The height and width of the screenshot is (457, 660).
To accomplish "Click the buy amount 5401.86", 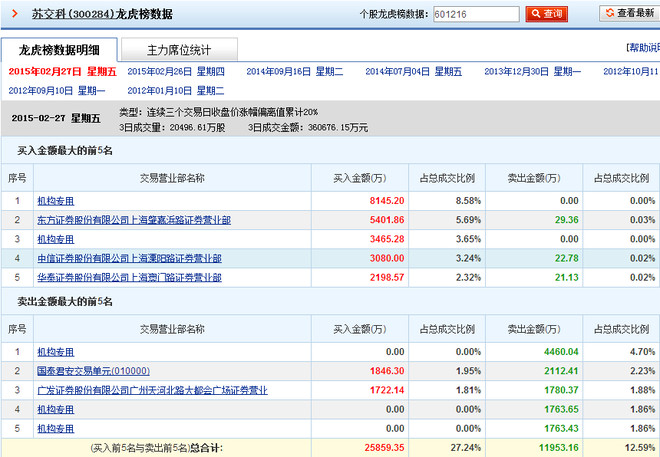I will [x=387, y=220].
